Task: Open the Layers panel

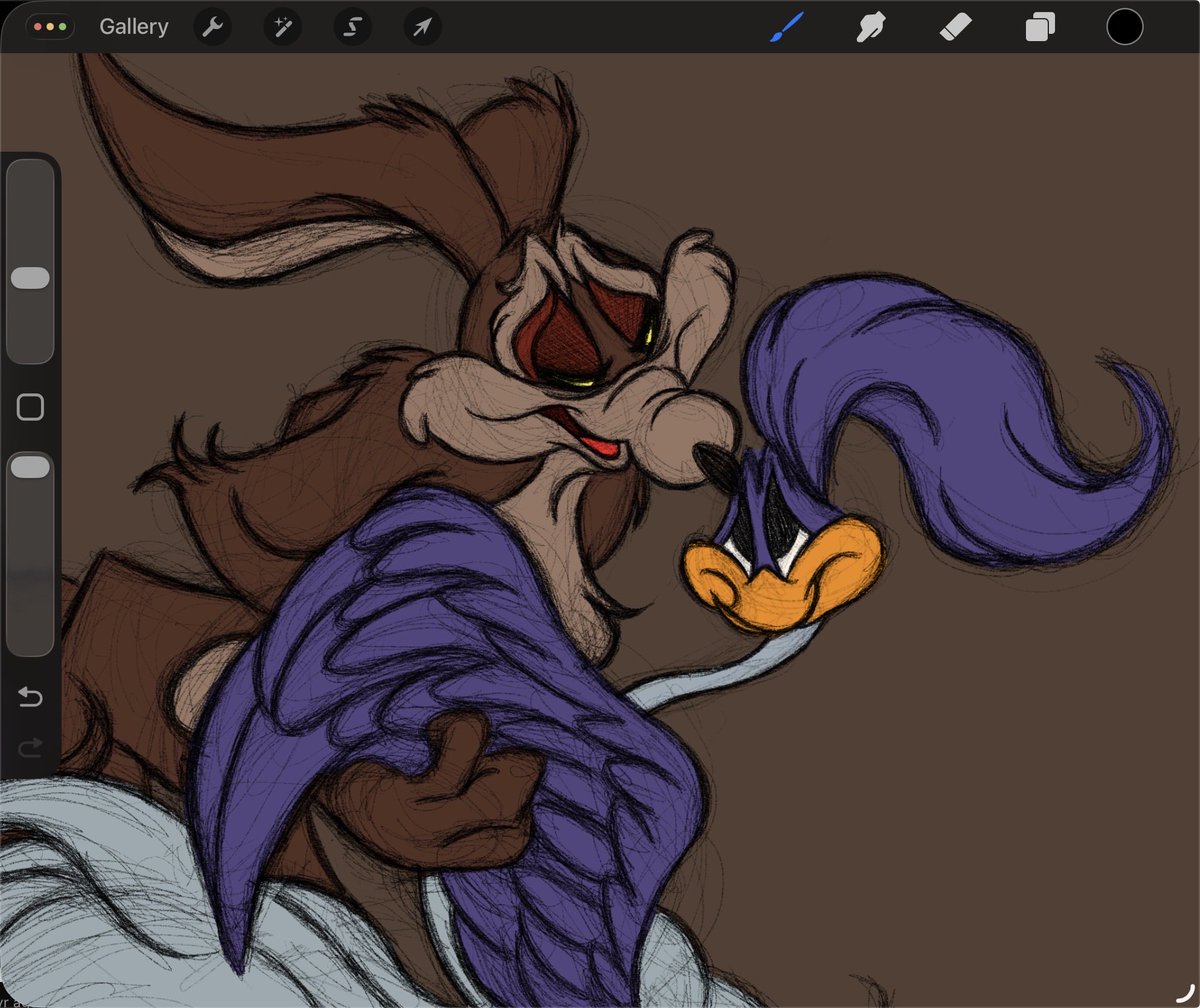Action: coord(1040,27)
